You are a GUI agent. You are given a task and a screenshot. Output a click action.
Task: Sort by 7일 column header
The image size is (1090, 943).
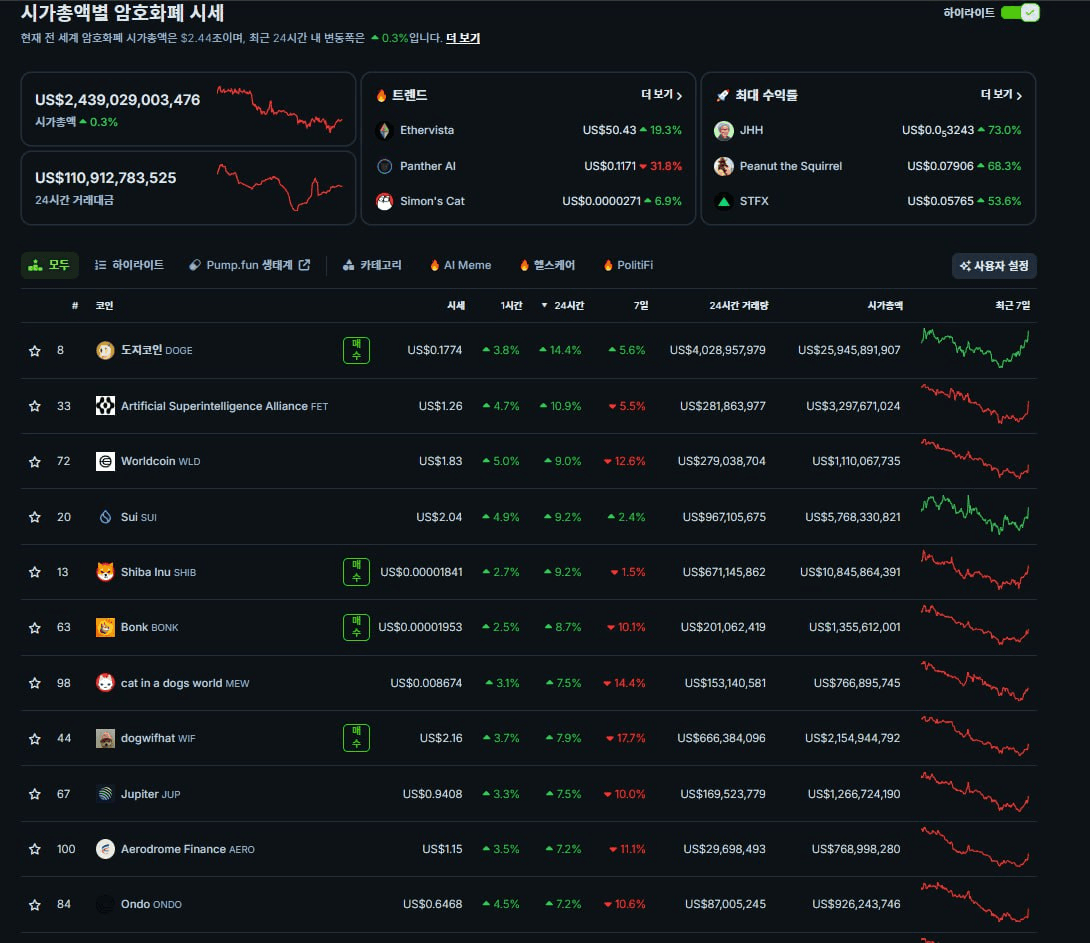(x=641, y=306)
